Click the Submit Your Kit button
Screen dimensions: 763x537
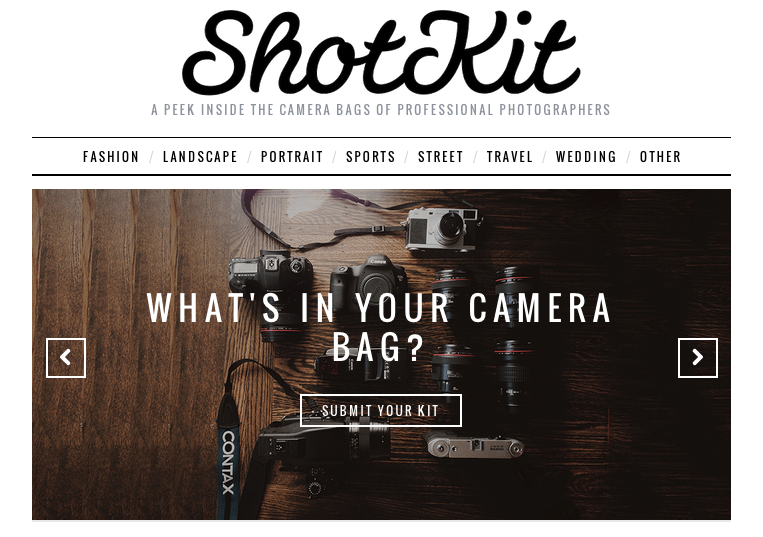coord(381,411)
